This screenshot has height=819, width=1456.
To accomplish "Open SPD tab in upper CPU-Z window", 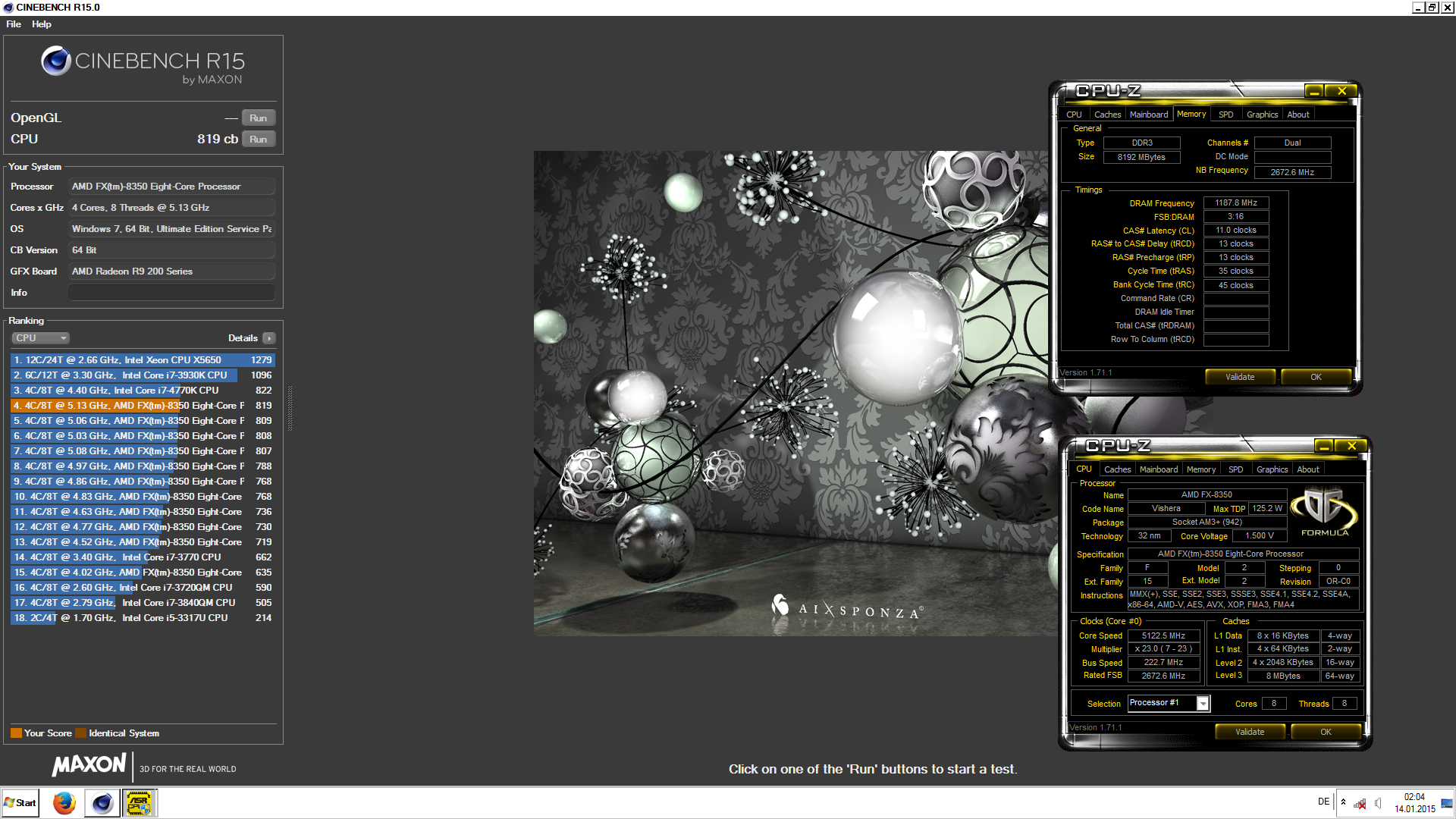I will tap(1226, 115).
